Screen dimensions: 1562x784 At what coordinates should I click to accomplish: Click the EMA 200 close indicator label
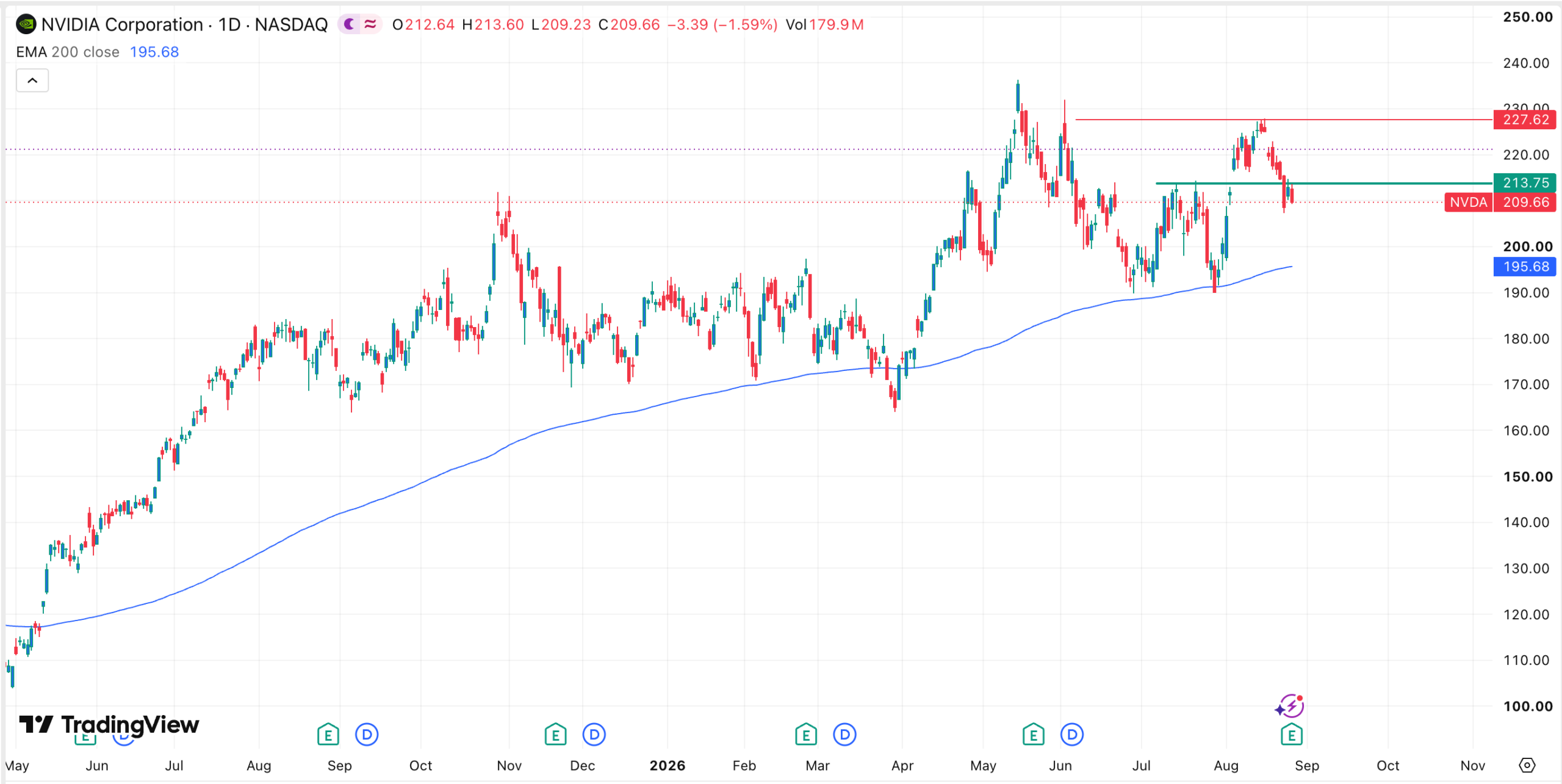[68, 52]
